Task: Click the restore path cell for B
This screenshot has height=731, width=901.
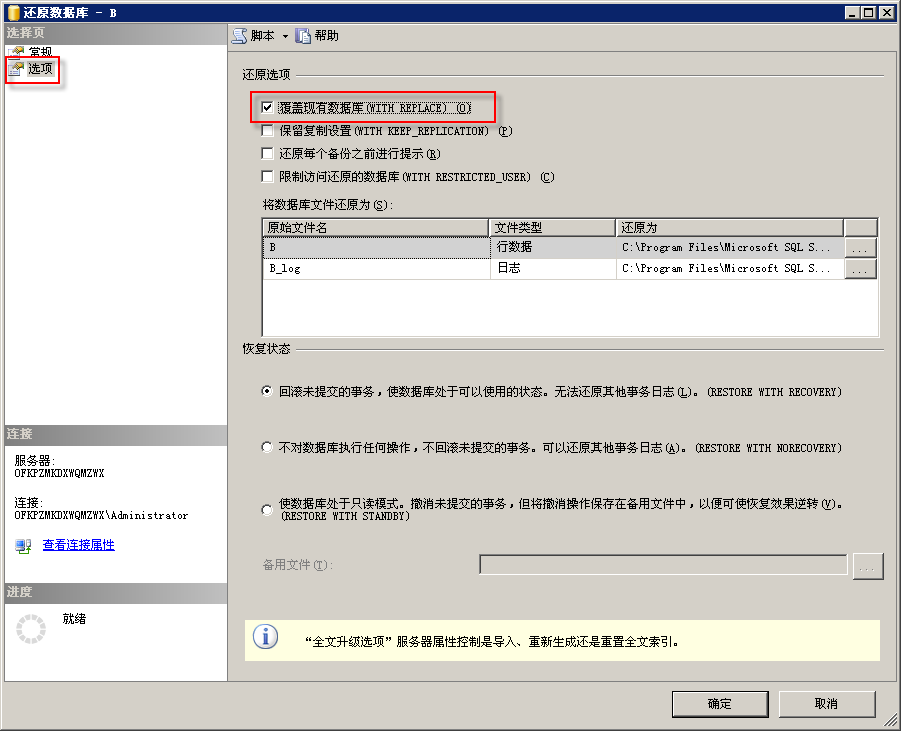Action: (730, 248)
